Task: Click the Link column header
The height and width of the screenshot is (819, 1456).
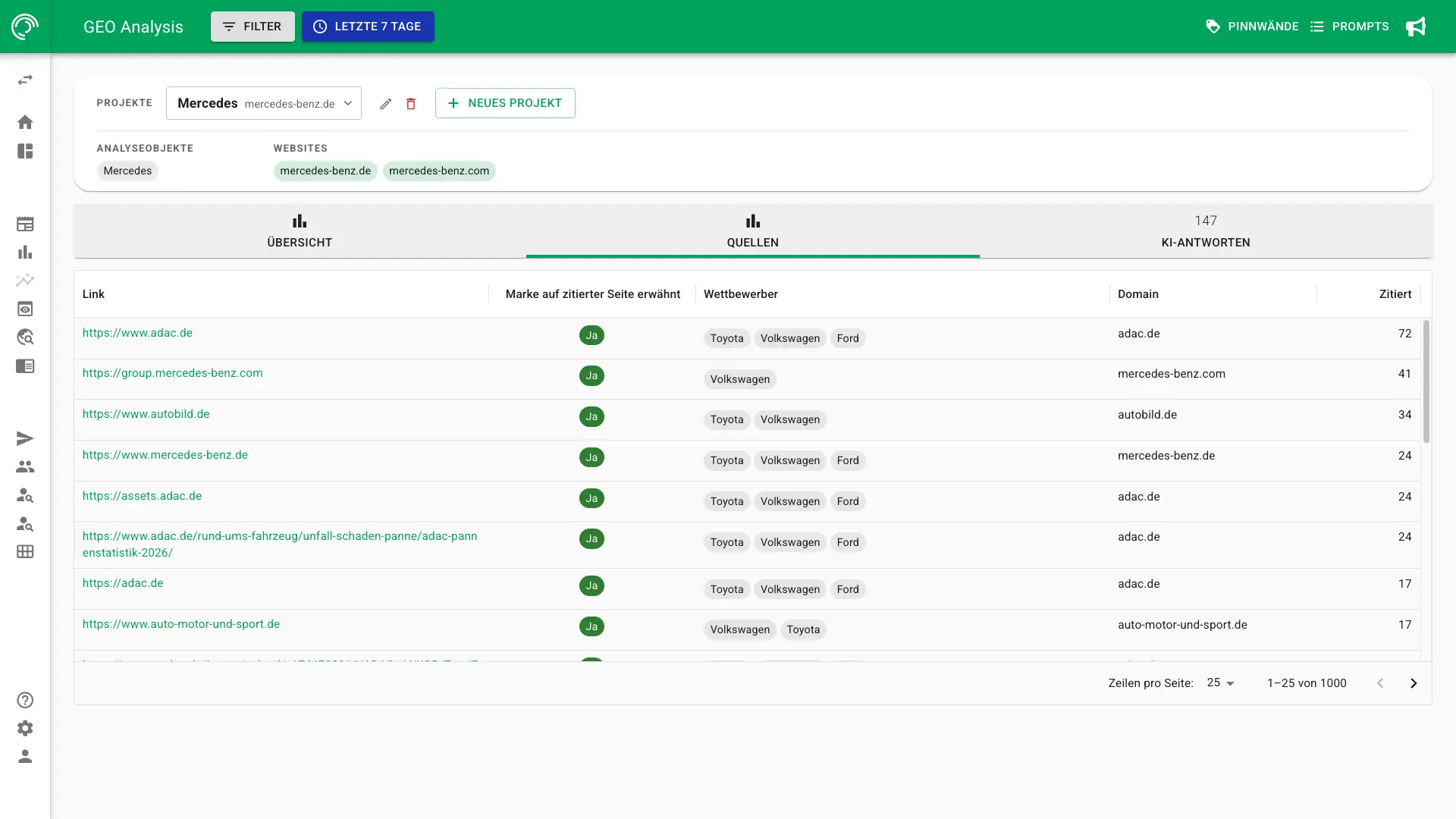Action: [x=93, y=294]
